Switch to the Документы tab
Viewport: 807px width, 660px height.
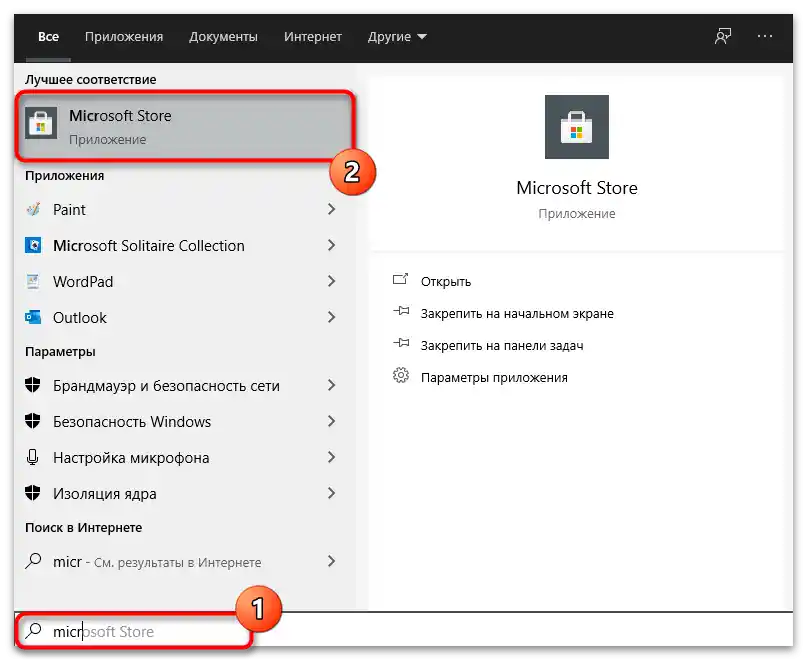(223, 37)
